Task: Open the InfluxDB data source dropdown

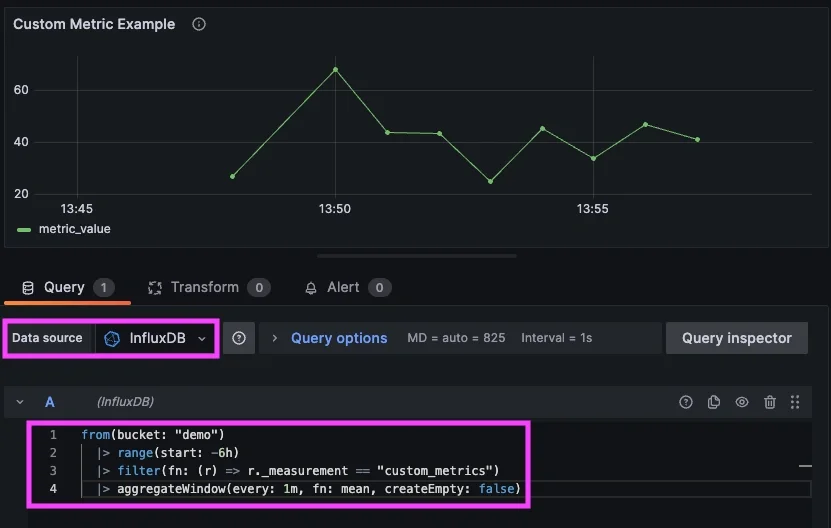Action: tap(155, 338)
